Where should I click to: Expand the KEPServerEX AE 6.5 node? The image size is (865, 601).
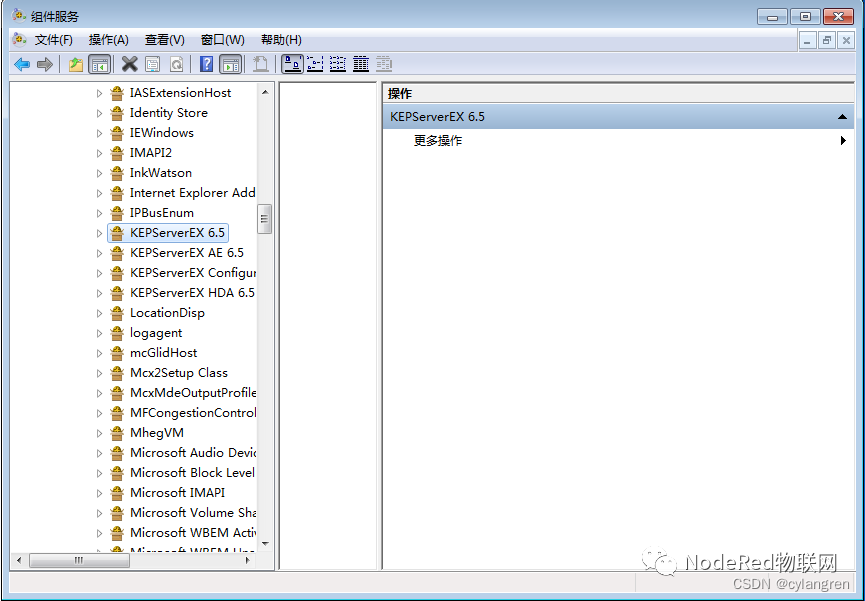(99, 253)
